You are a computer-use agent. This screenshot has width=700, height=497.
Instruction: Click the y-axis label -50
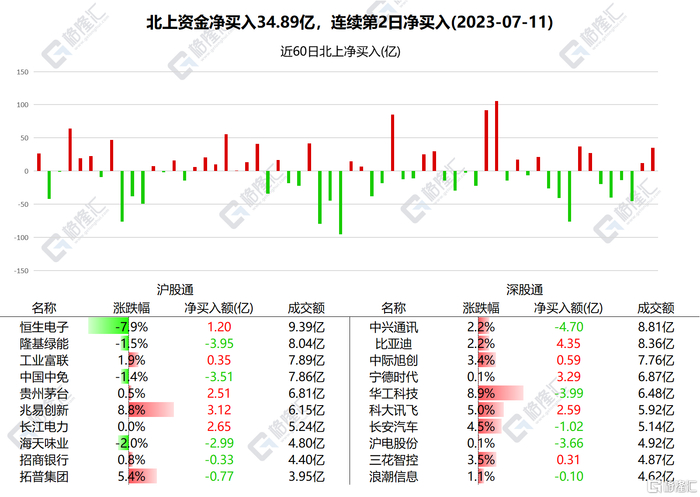click(23, 205)
